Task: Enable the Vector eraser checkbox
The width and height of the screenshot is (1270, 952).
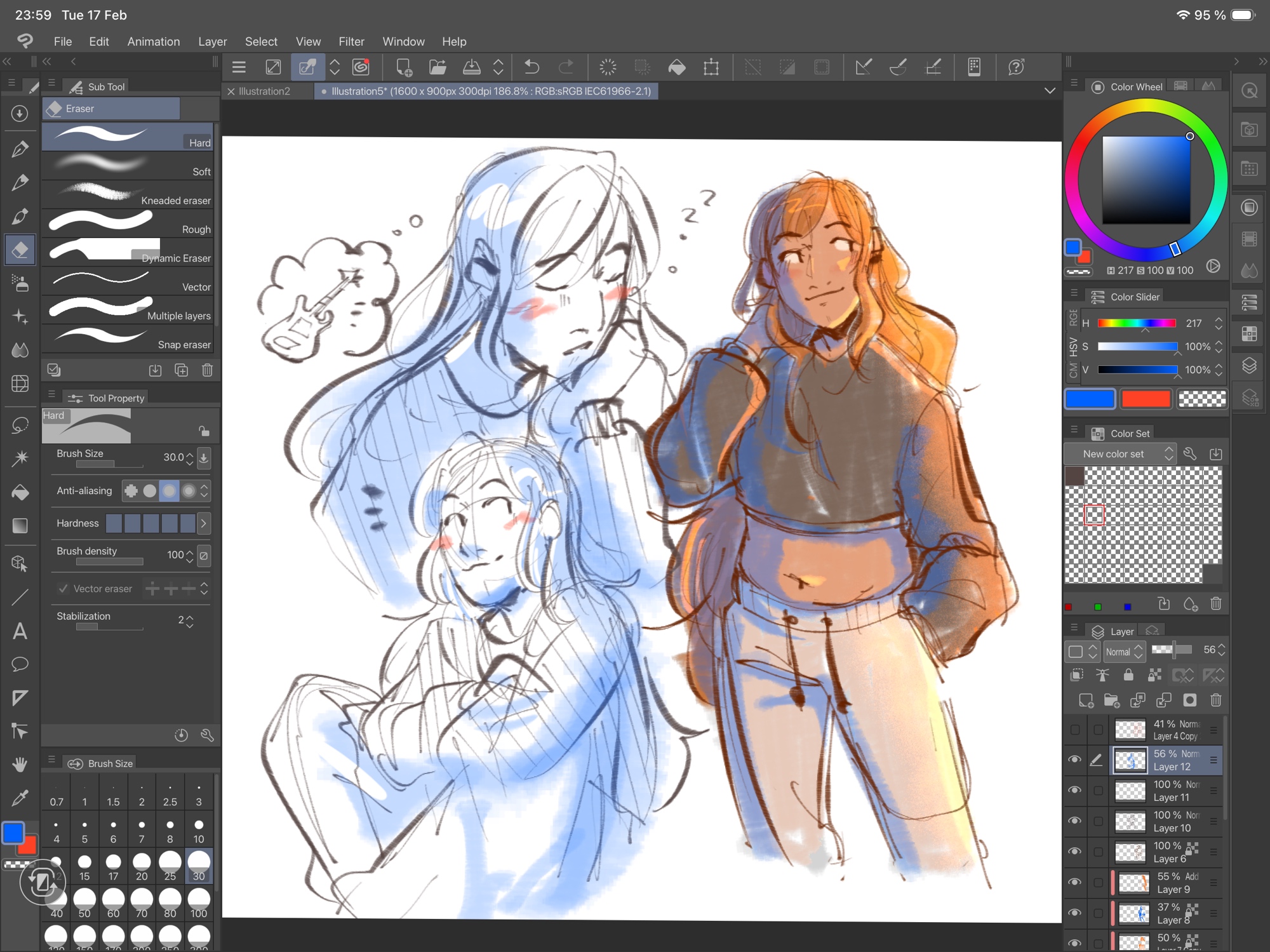Action: tap(63, 589)
